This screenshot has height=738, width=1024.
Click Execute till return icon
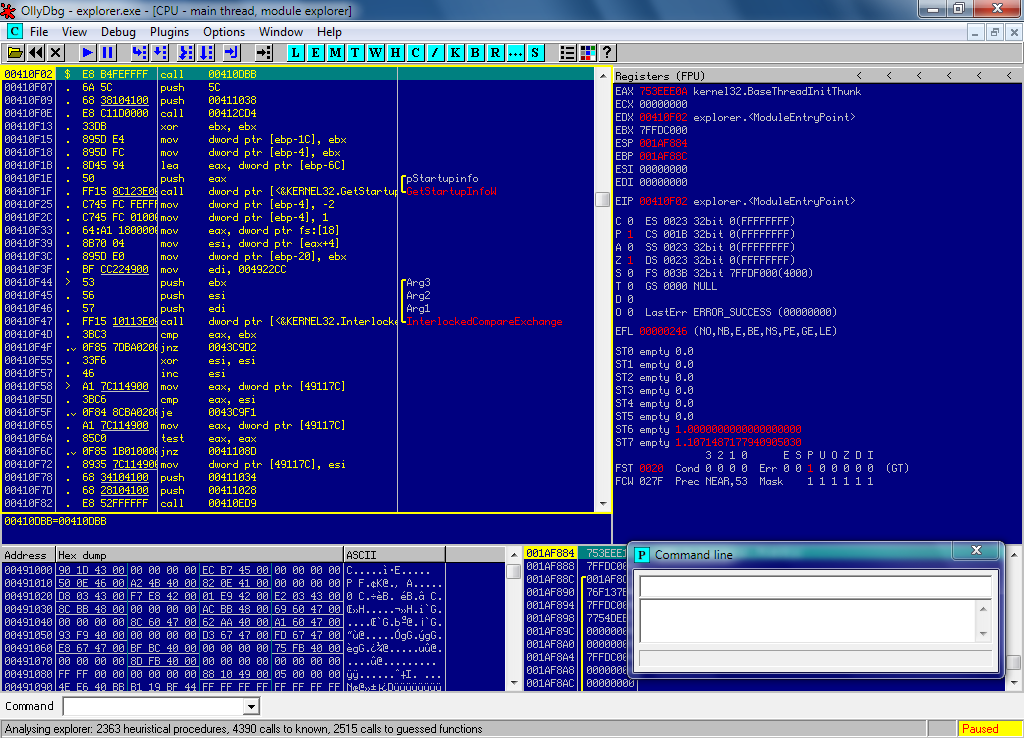click(x=232, y=53)
